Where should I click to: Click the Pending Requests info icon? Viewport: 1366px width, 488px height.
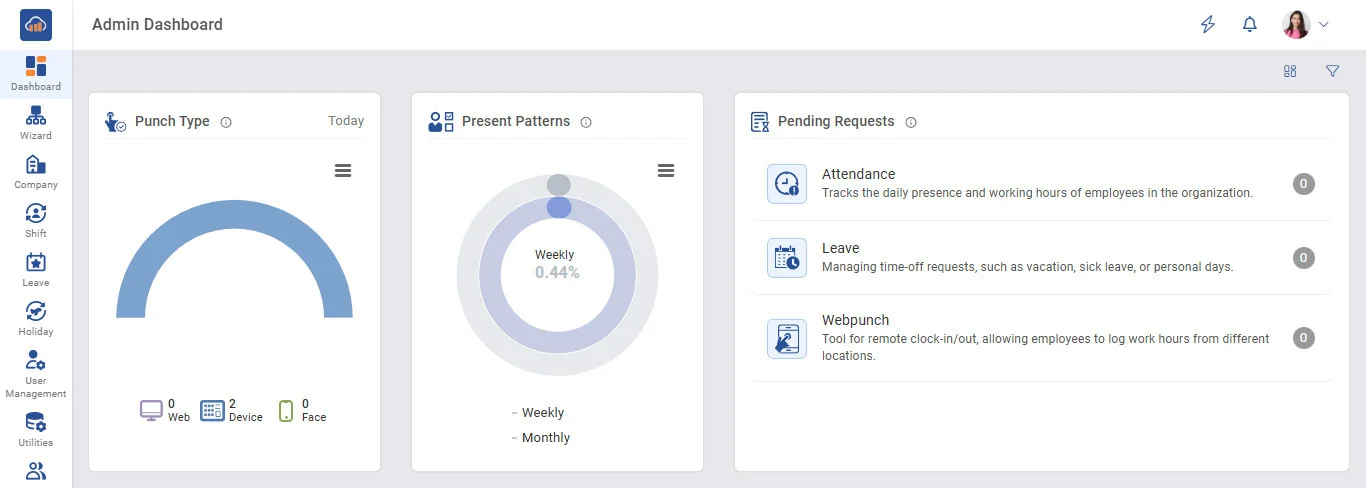tap(911, 122)
